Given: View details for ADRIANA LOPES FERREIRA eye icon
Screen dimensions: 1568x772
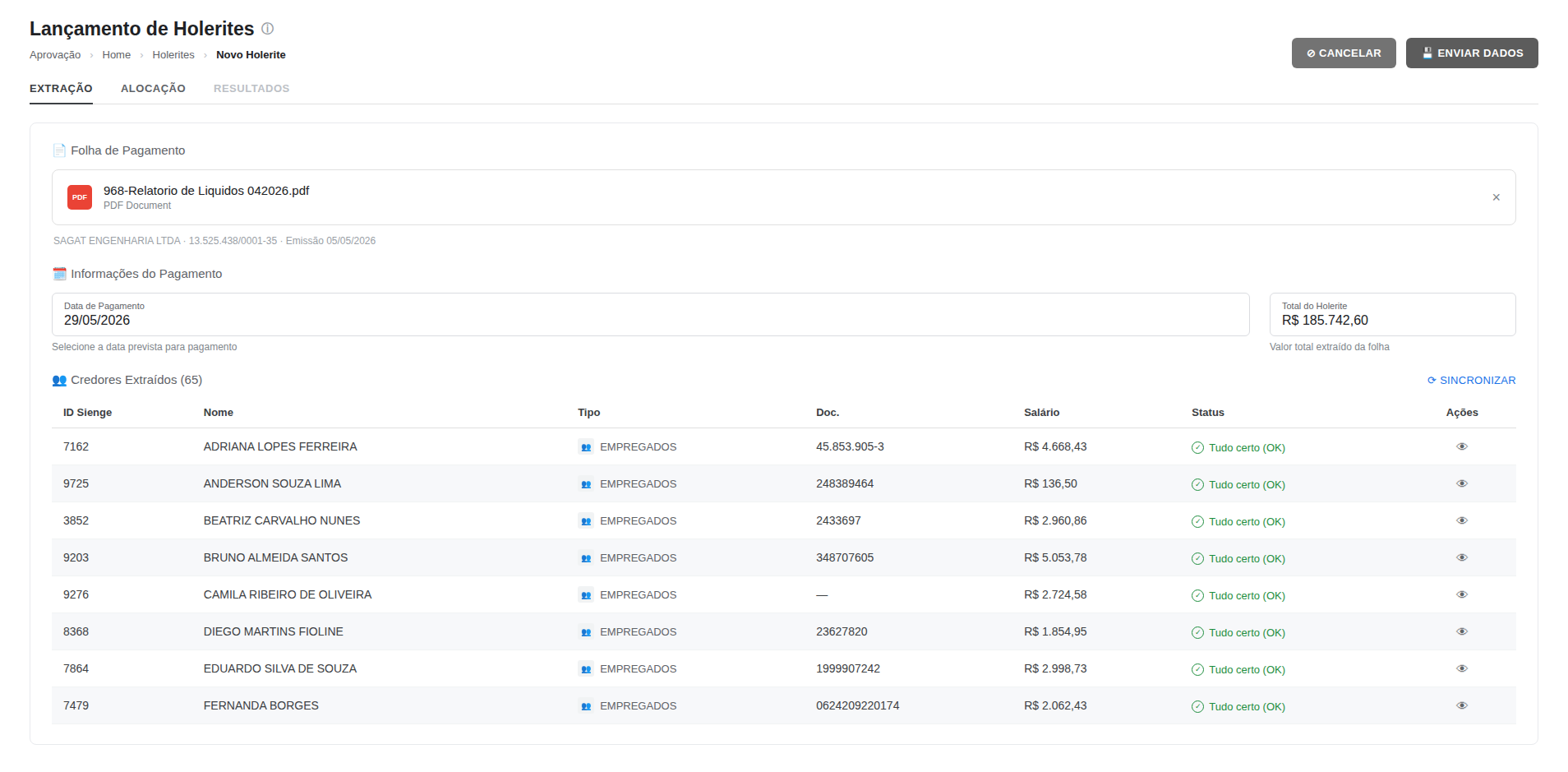Looking at the screenshot, I should point(1462,446).
